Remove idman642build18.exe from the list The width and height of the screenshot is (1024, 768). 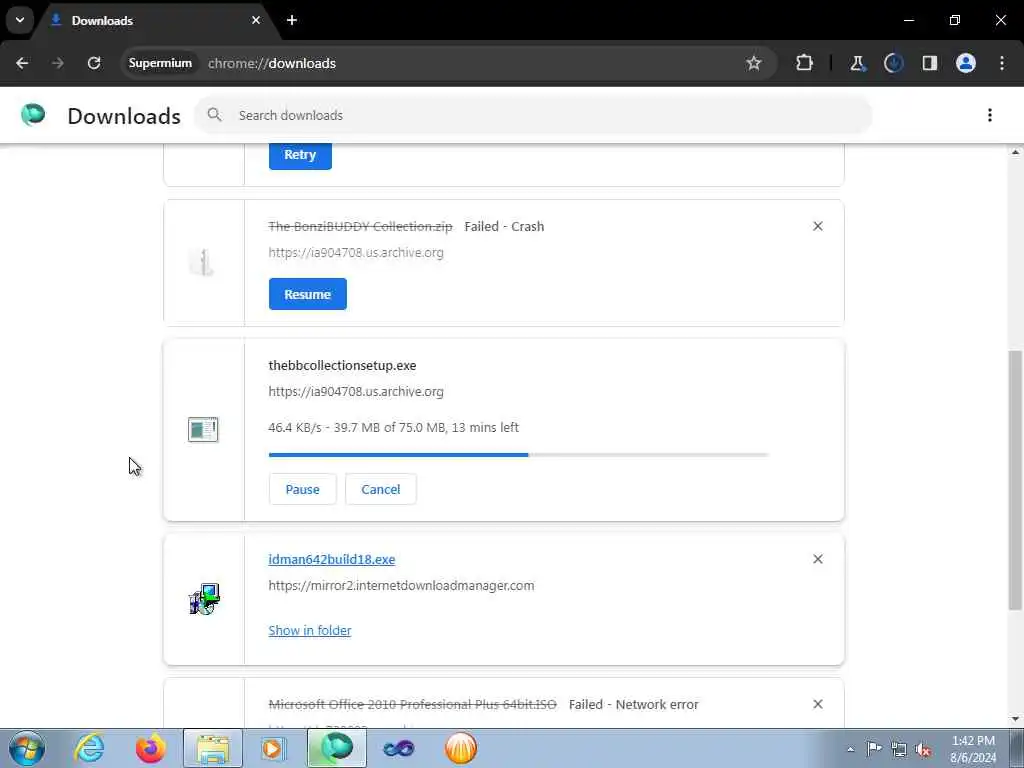(x=818, y=560)
